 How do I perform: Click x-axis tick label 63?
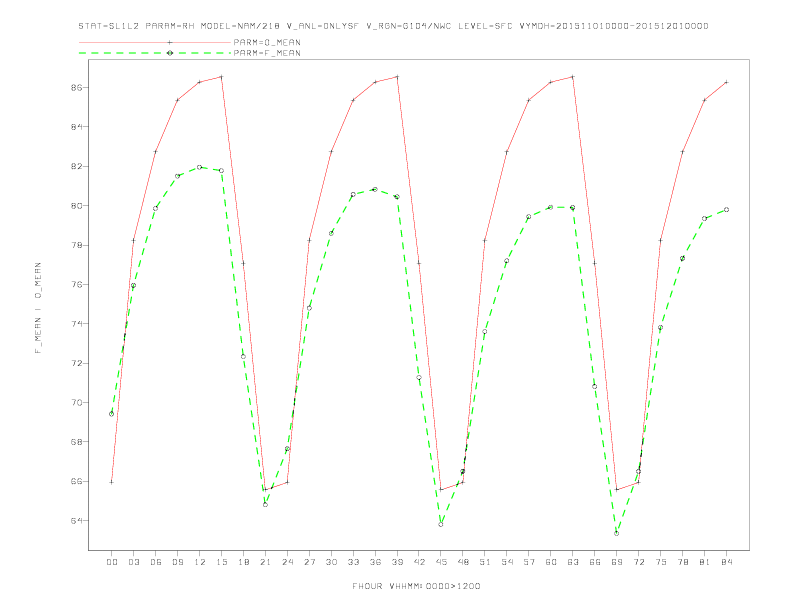[573, 562]
